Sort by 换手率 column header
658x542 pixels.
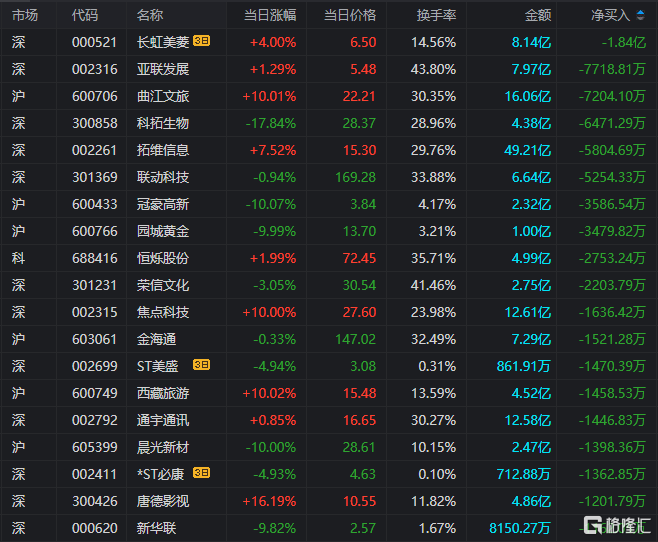(x=436, y=16)
